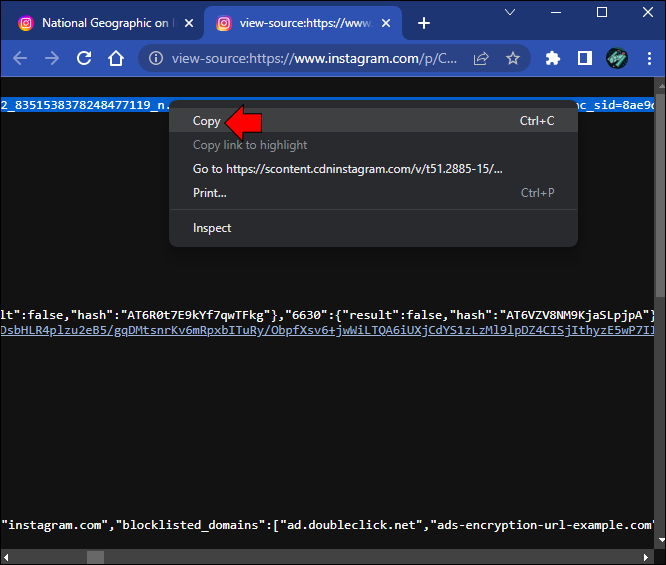Click the "ad.doubleclick.net" source text
This screenshot has height=565, width=666.
(x=351, y=525)
